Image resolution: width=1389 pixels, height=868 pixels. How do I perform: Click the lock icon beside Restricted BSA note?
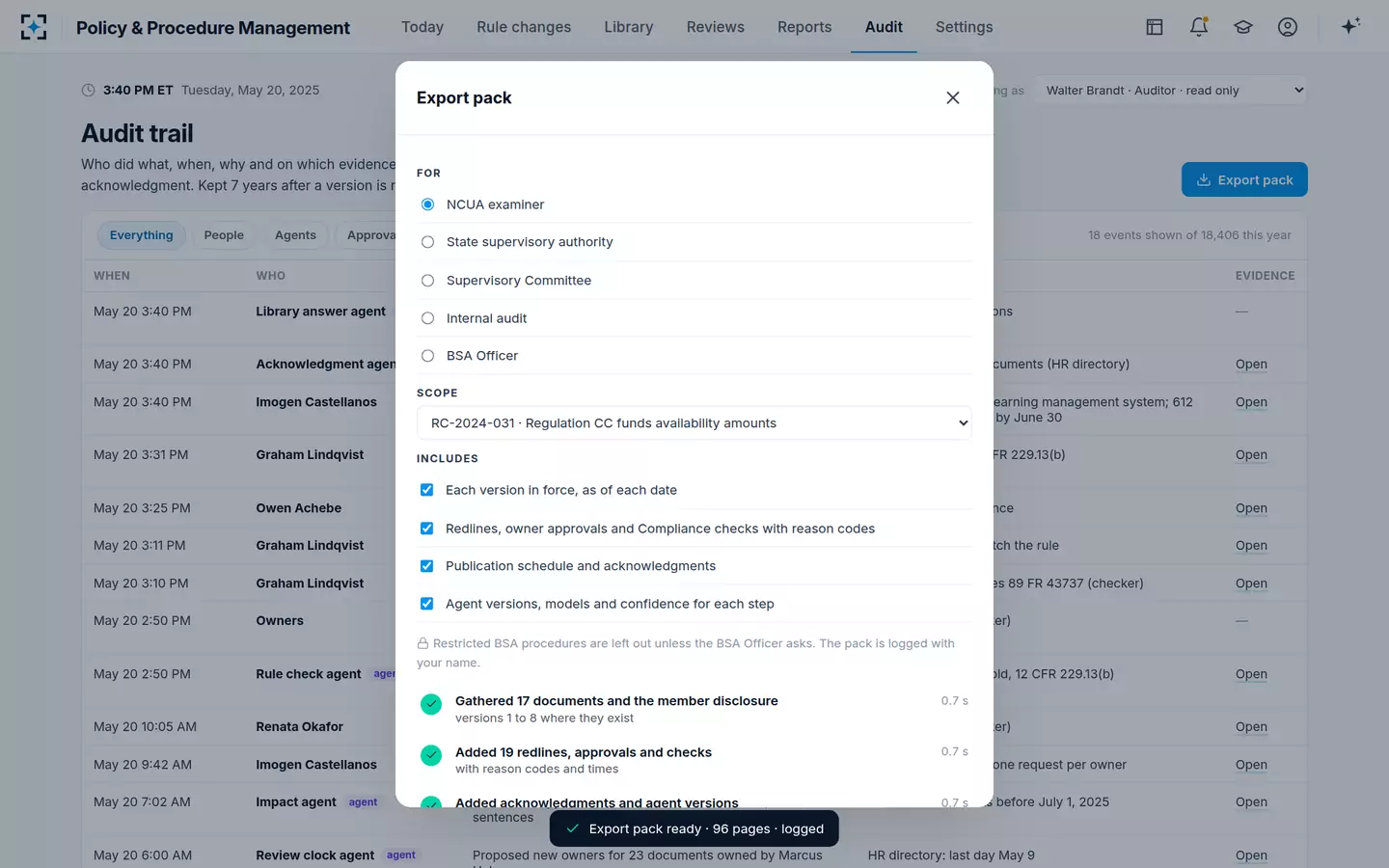[422, 643]
